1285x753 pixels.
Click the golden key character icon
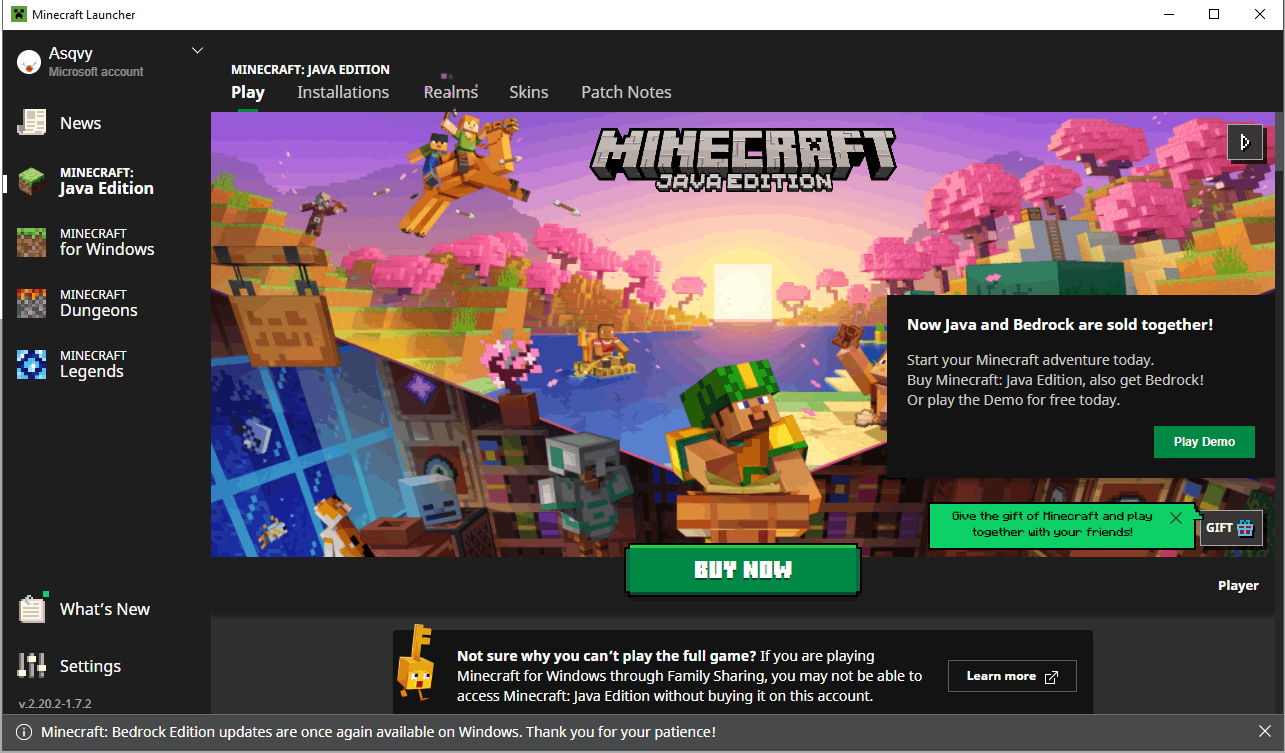pyautogui.click(x=415, y=663)
